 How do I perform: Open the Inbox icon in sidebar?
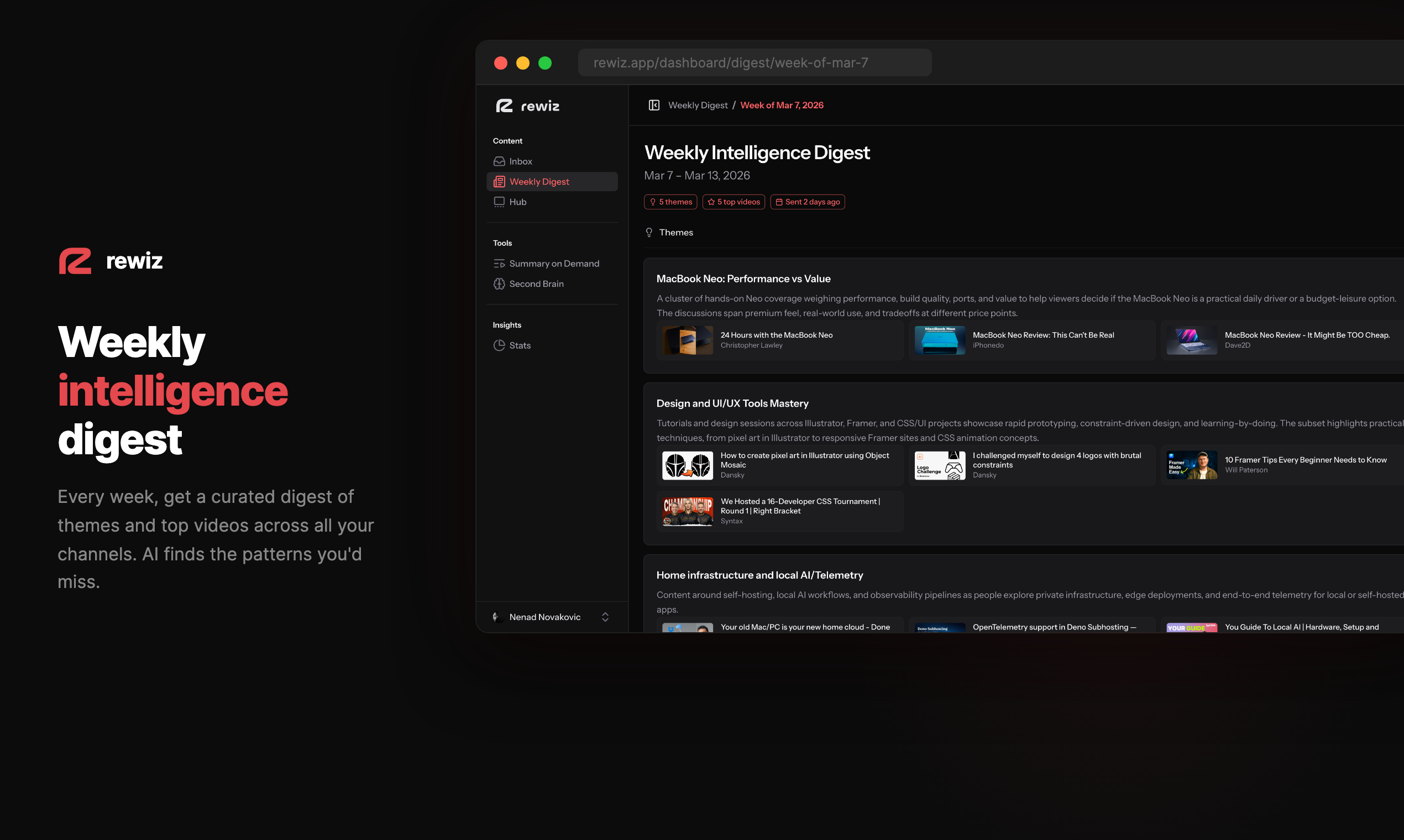[x=499, y=161]
